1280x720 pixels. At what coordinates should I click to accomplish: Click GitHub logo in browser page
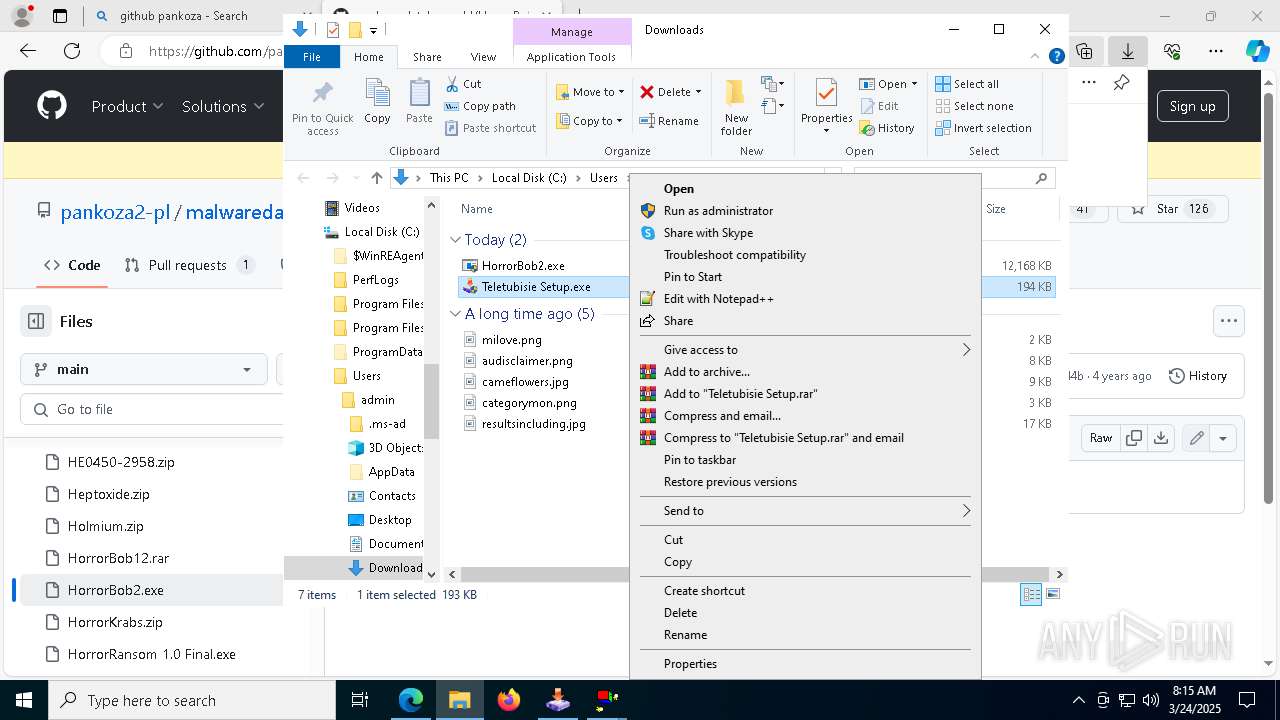(52, 106)
